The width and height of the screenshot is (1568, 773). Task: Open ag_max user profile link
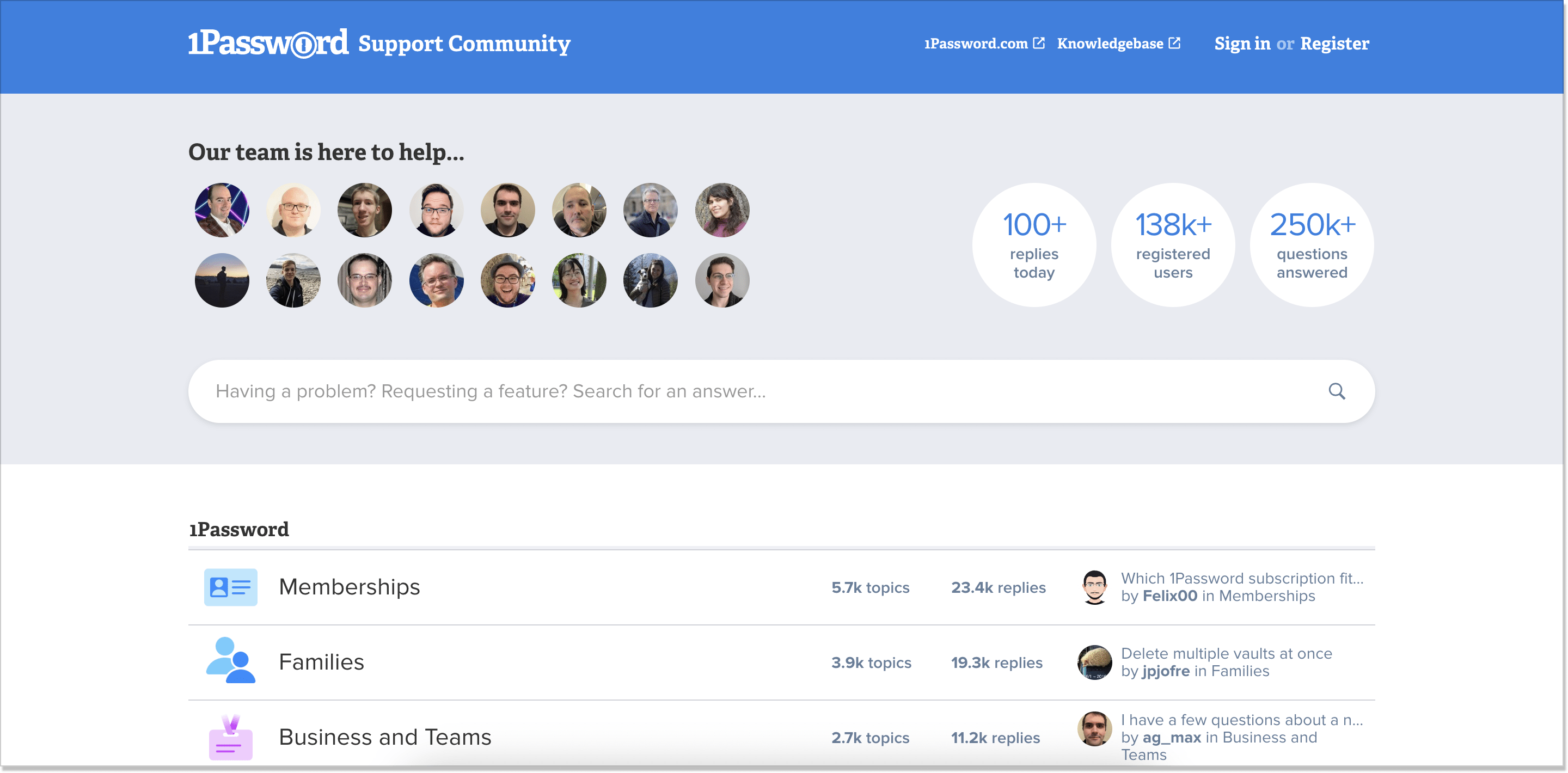tap(1171, 737)
